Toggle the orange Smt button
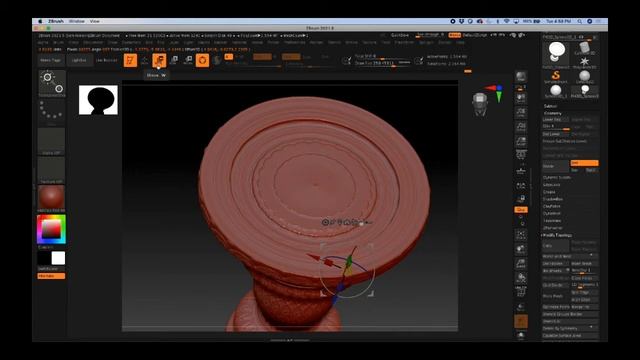 (x=584, y=163)
